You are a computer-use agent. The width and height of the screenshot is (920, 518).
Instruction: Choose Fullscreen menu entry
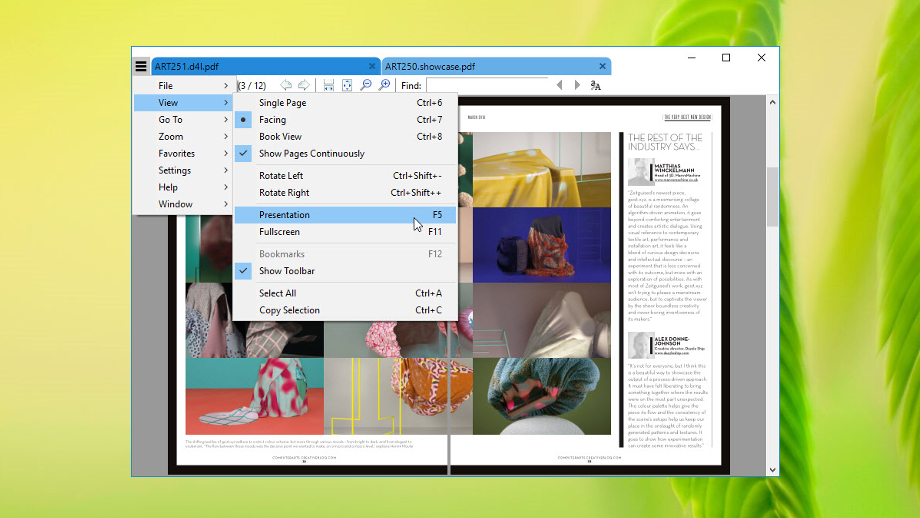pos(345,232)
